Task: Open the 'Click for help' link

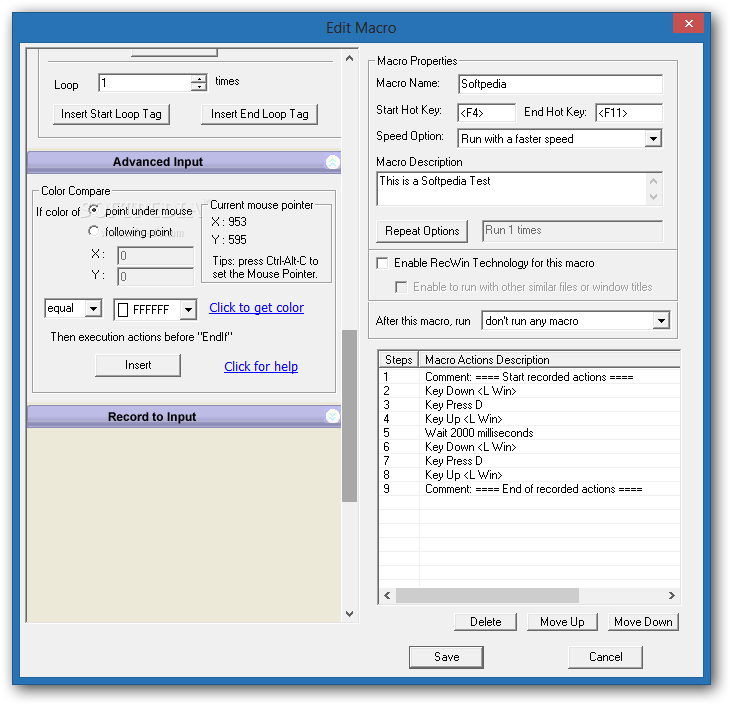Action: pos(261,366)
